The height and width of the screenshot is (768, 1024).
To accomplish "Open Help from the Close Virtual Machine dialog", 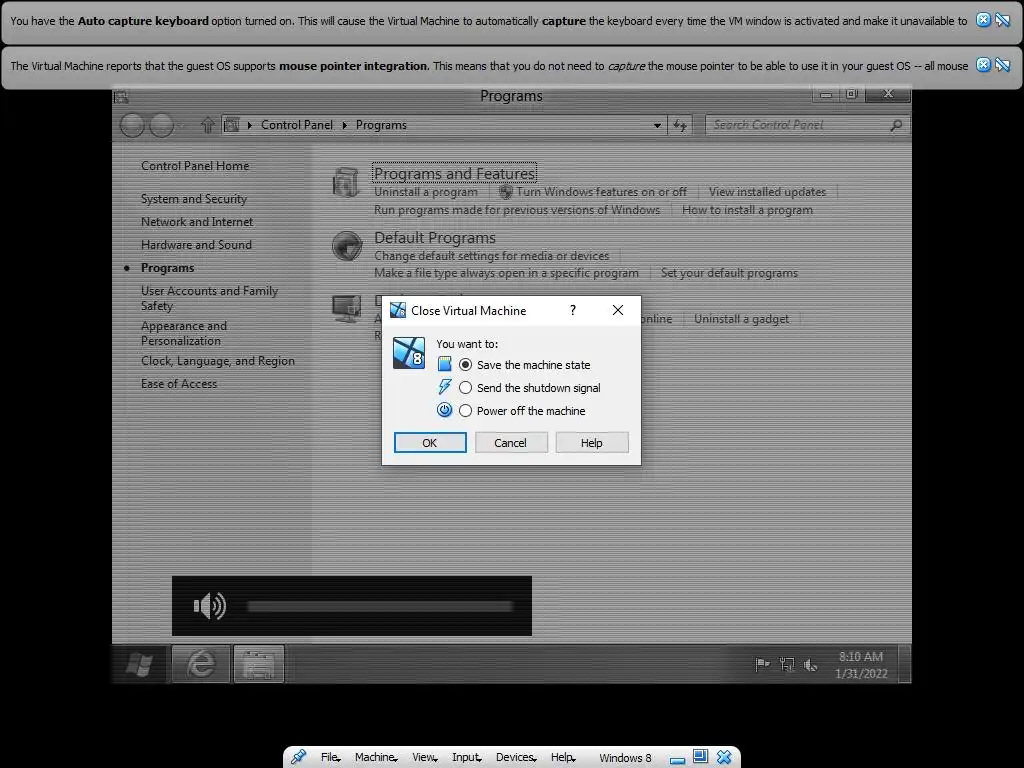I will pyautogui.click(x=592, y=443).
